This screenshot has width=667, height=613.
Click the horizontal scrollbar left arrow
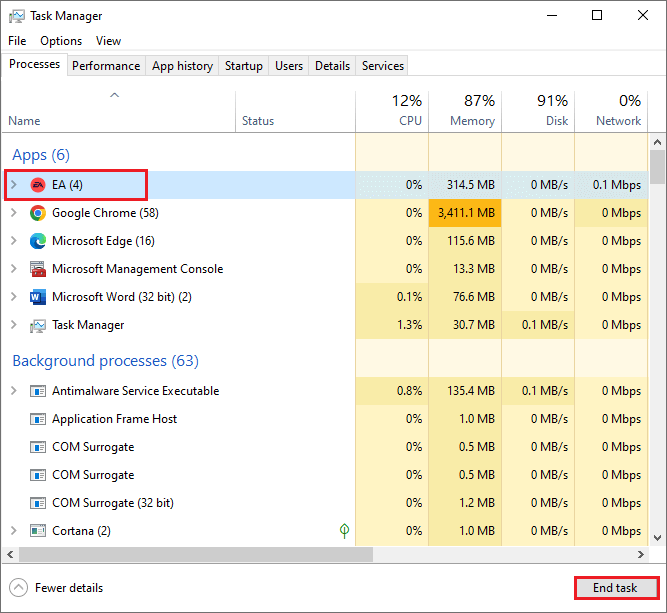(11, 554)
